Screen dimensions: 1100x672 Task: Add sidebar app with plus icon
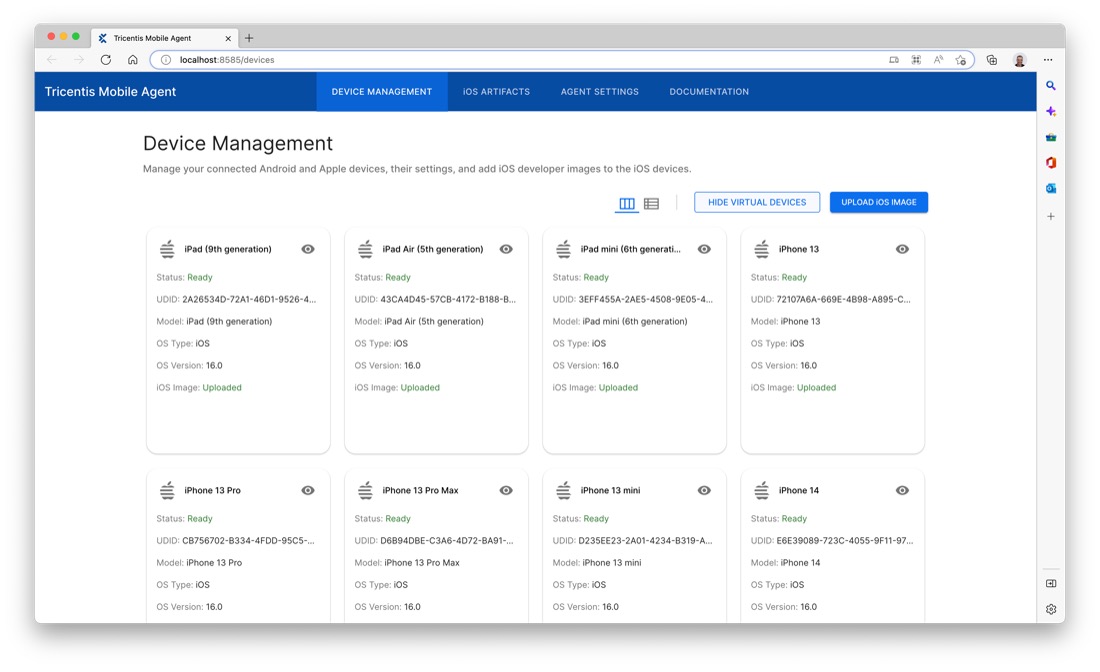pyautogui.click(x=1051, y=217)
